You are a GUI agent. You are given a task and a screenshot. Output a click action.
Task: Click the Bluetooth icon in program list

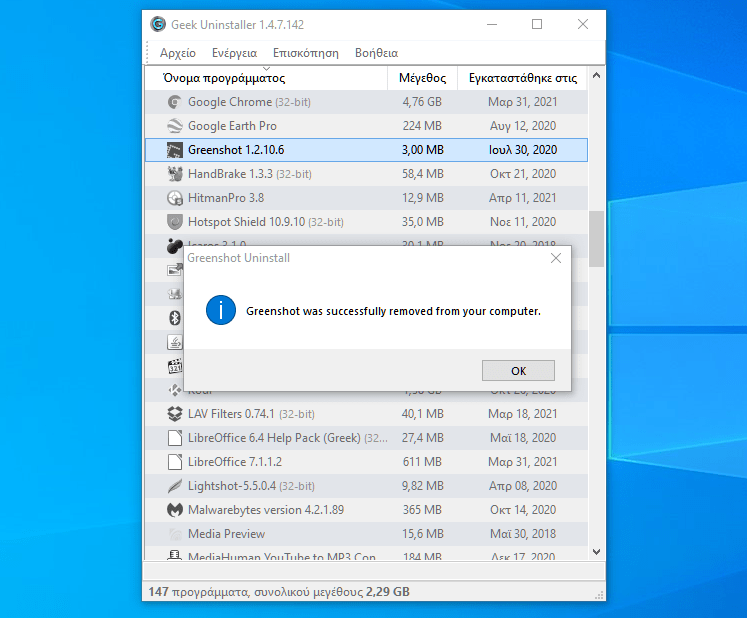tap(175, 318)
